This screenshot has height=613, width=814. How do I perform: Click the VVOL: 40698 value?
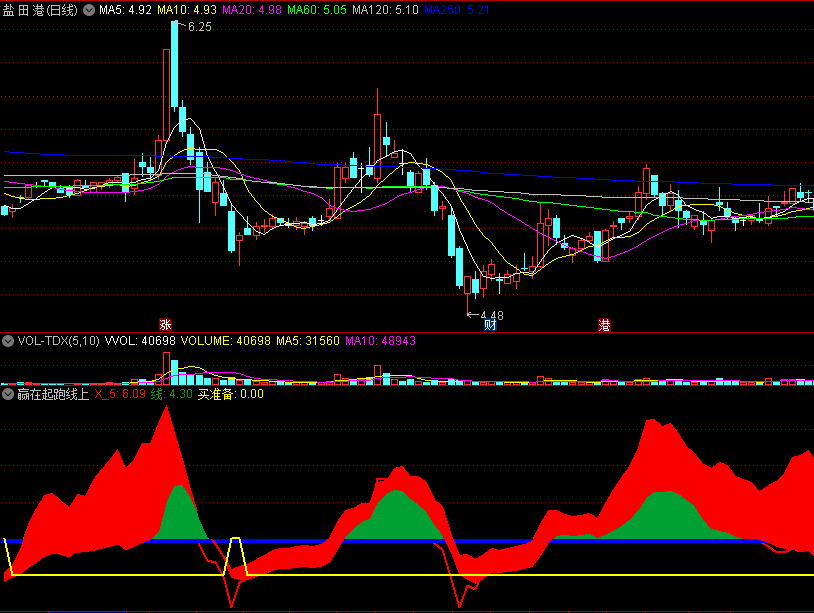pos(140,341)
